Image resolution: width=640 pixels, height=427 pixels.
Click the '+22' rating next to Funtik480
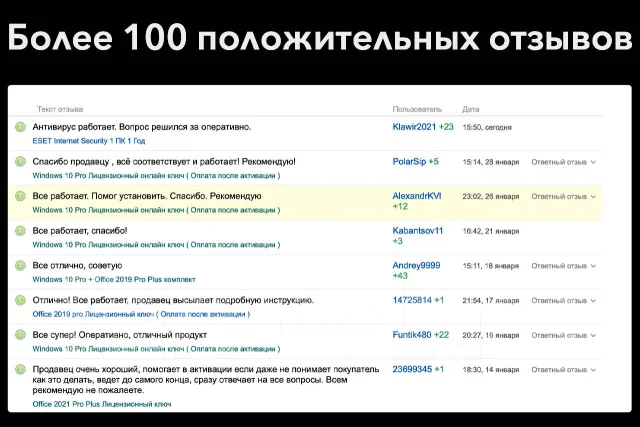(441, 335)
